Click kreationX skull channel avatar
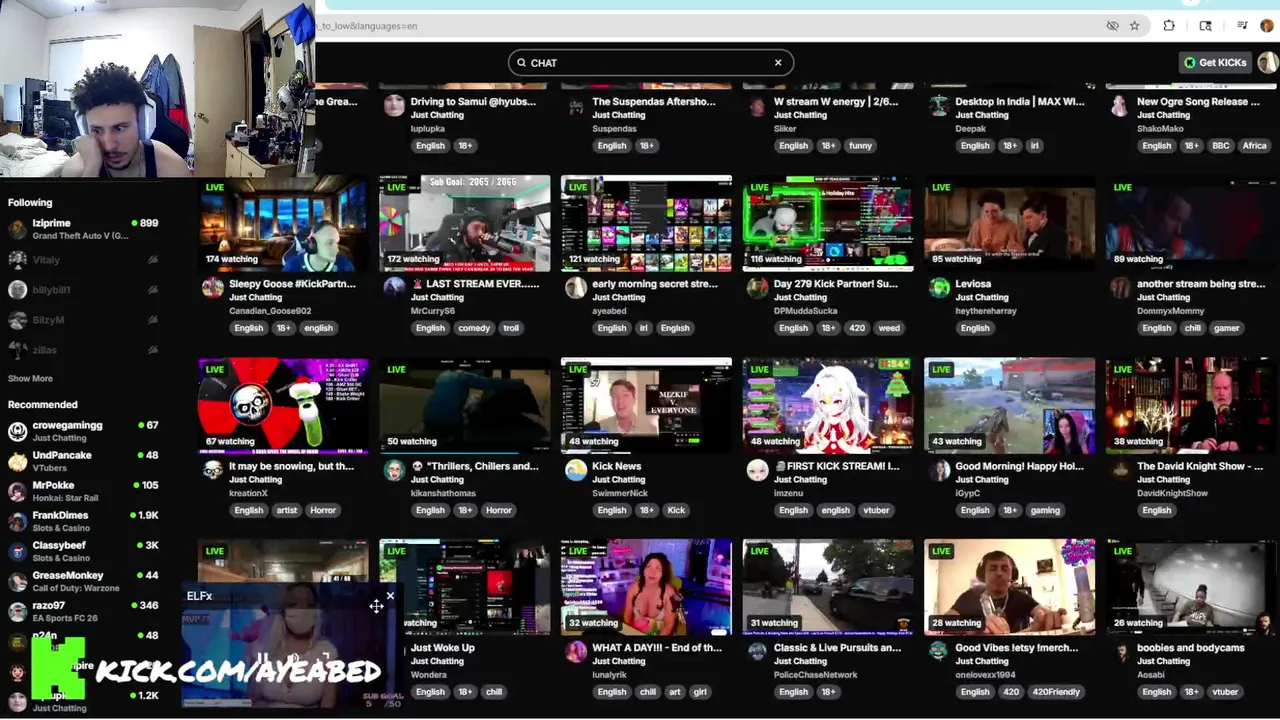The image size is (1280, 720). pos(212,470)
